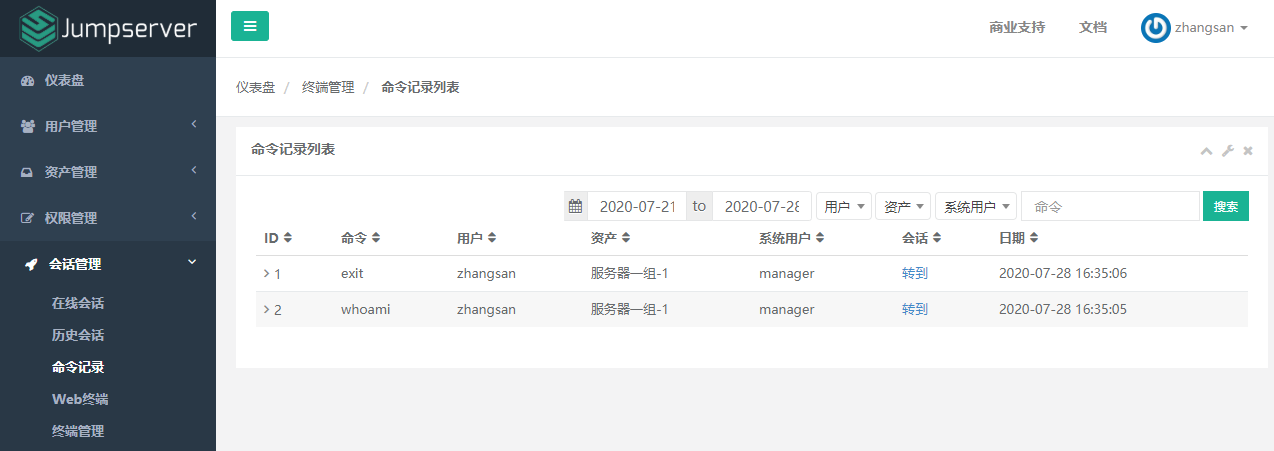Viewport: 1274px width, 451px height.
Task: Open Web终端 submenu item
Action: click(x=80, y=399)
